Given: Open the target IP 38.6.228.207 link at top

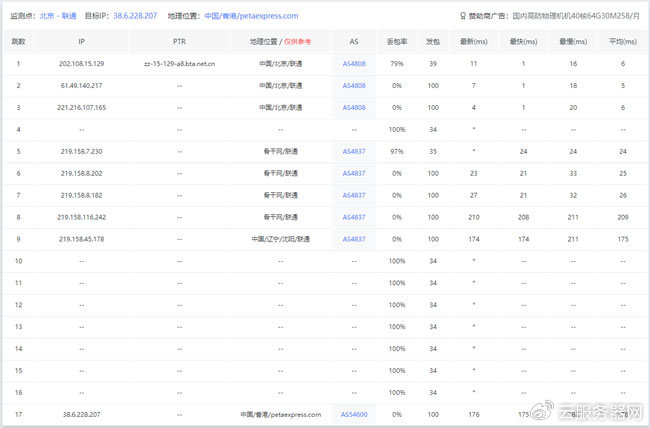Looking at the screenshot, I should click(135, 16).
